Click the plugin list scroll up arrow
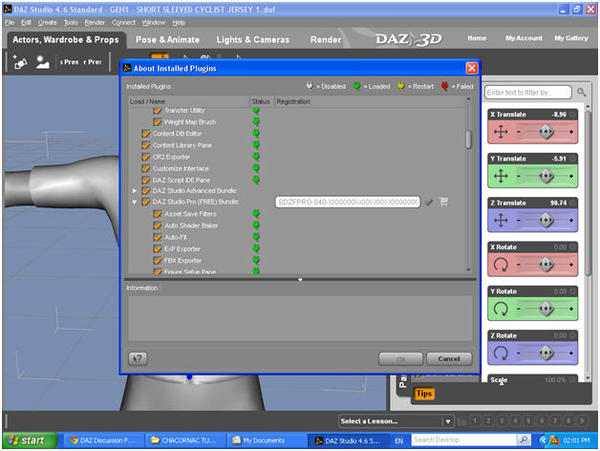This screenshot has width=600, height=451. click(x=468, y=100)
